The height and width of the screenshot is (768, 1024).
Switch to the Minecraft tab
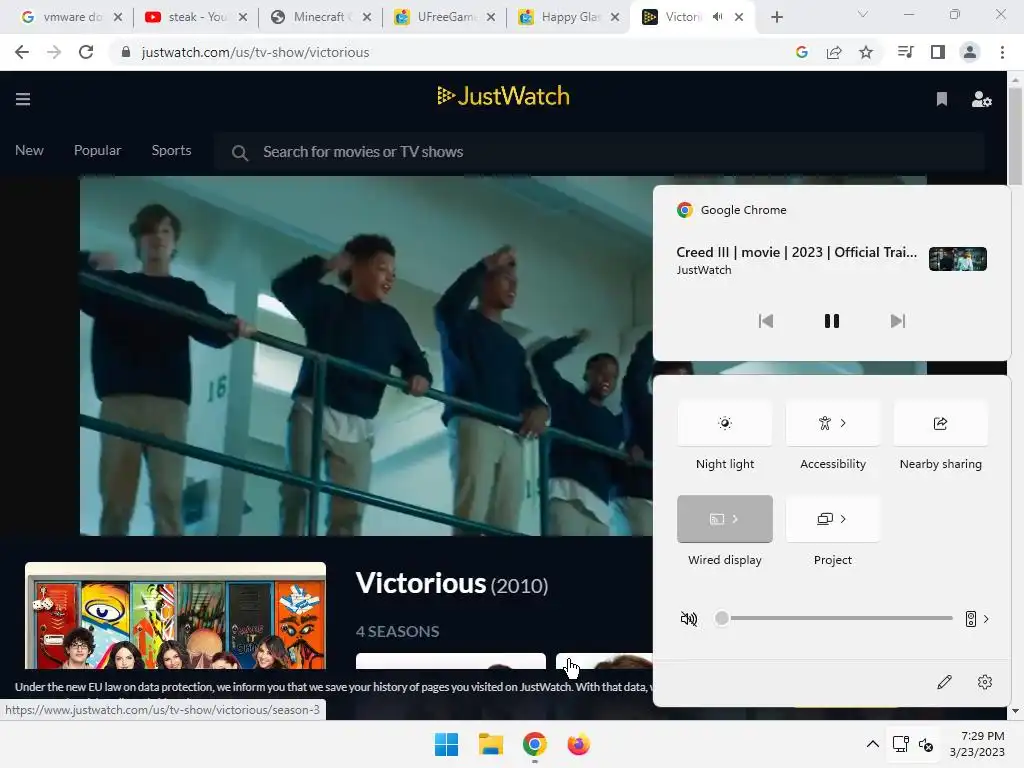pyautogui.click(x=320, y=17)
